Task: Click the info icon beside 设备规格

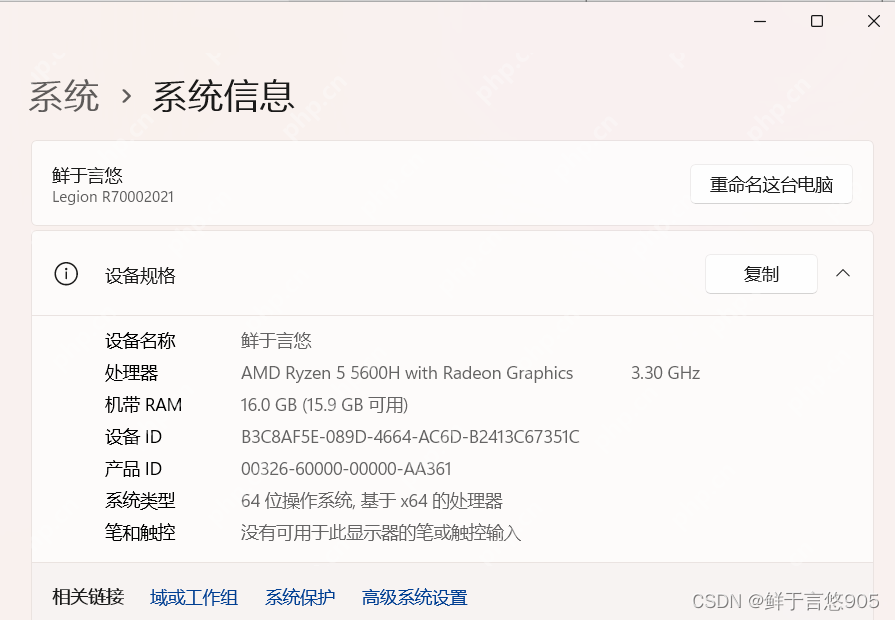Action: coord(66,274)
